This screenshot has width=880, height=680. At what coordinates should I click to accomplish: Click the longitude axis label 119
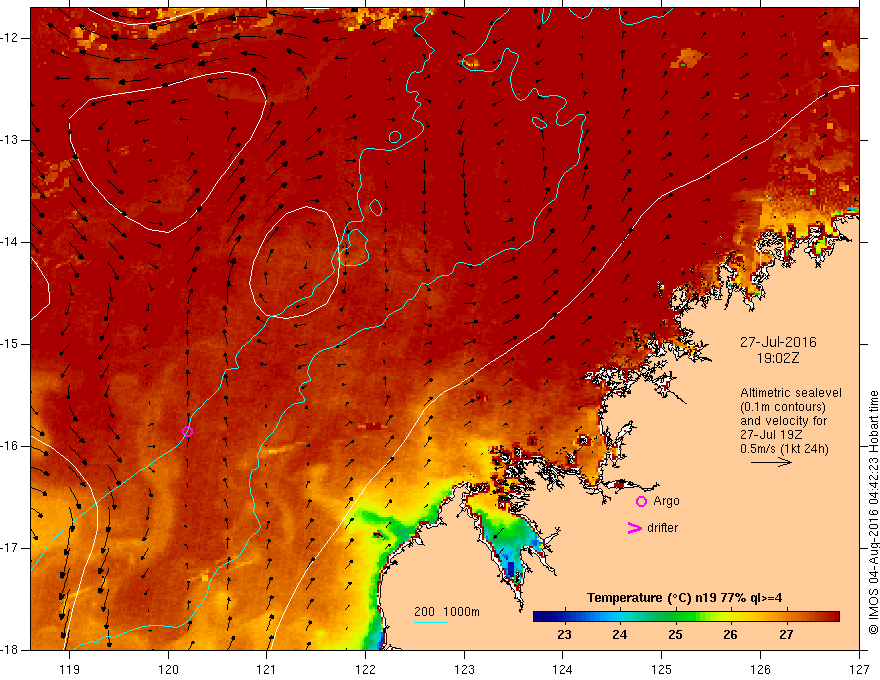click(70, 669)
